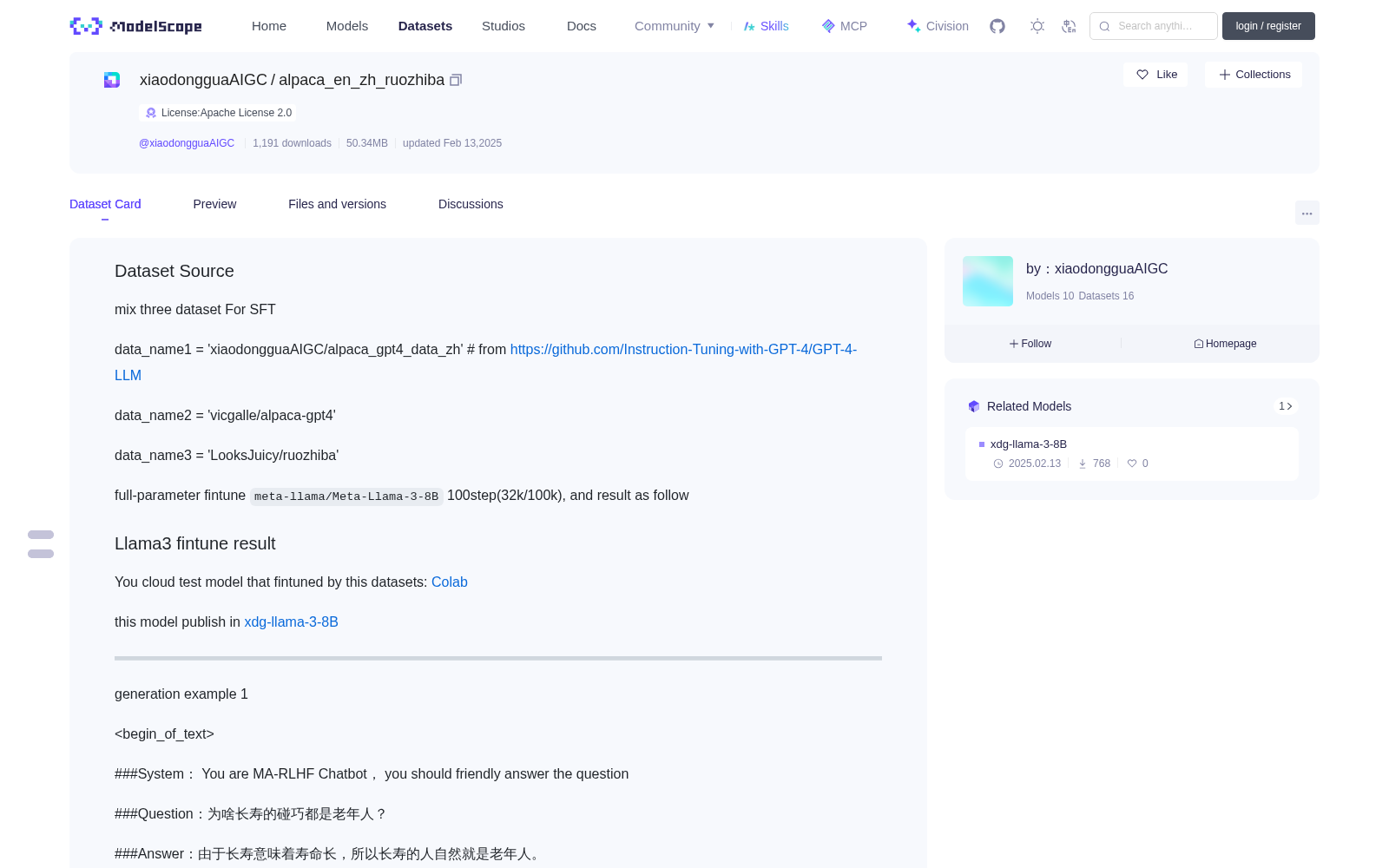Open the xdg-llama-3-8B link in text

coord(291,621)
